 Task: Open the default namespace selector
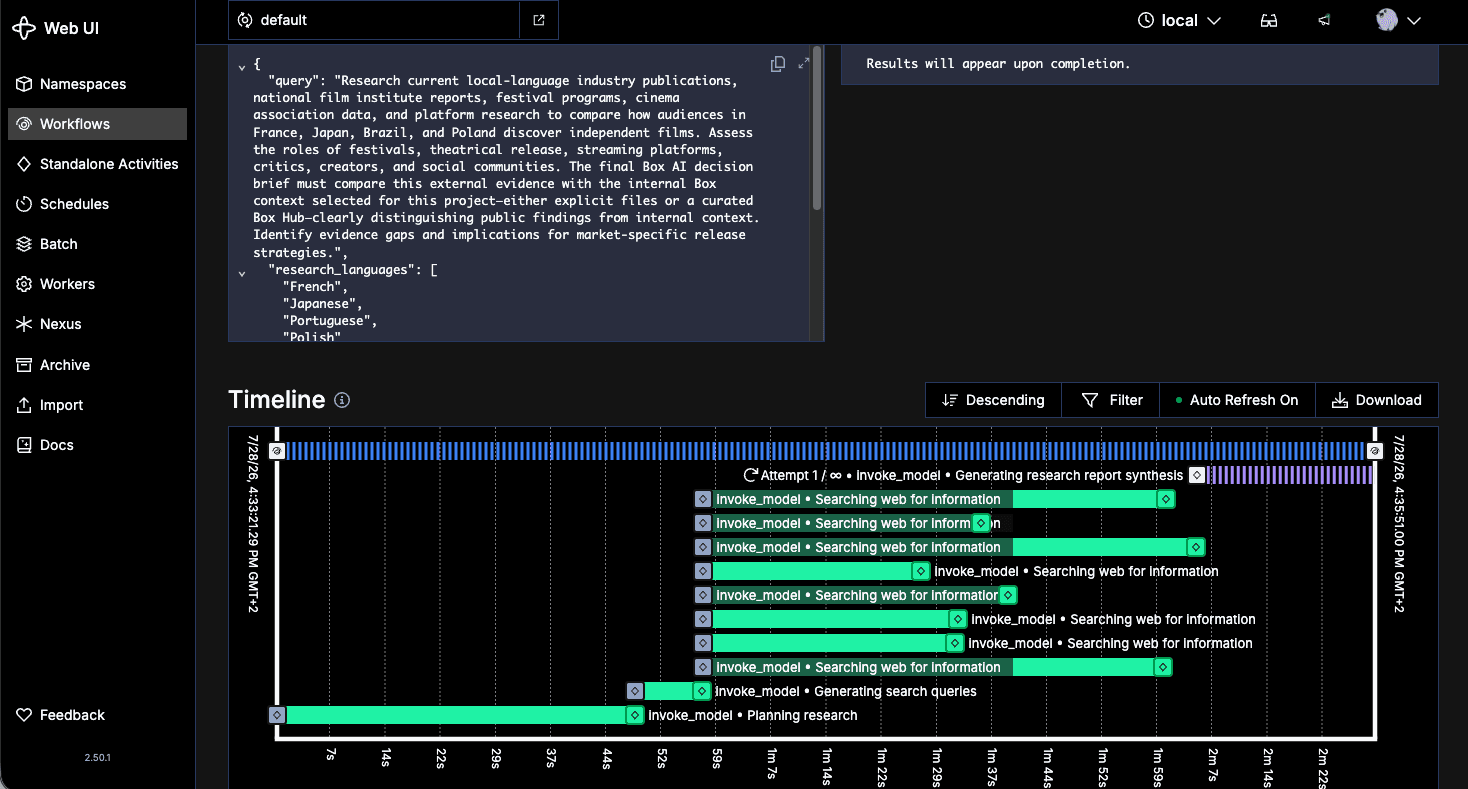tap(374, 20)
